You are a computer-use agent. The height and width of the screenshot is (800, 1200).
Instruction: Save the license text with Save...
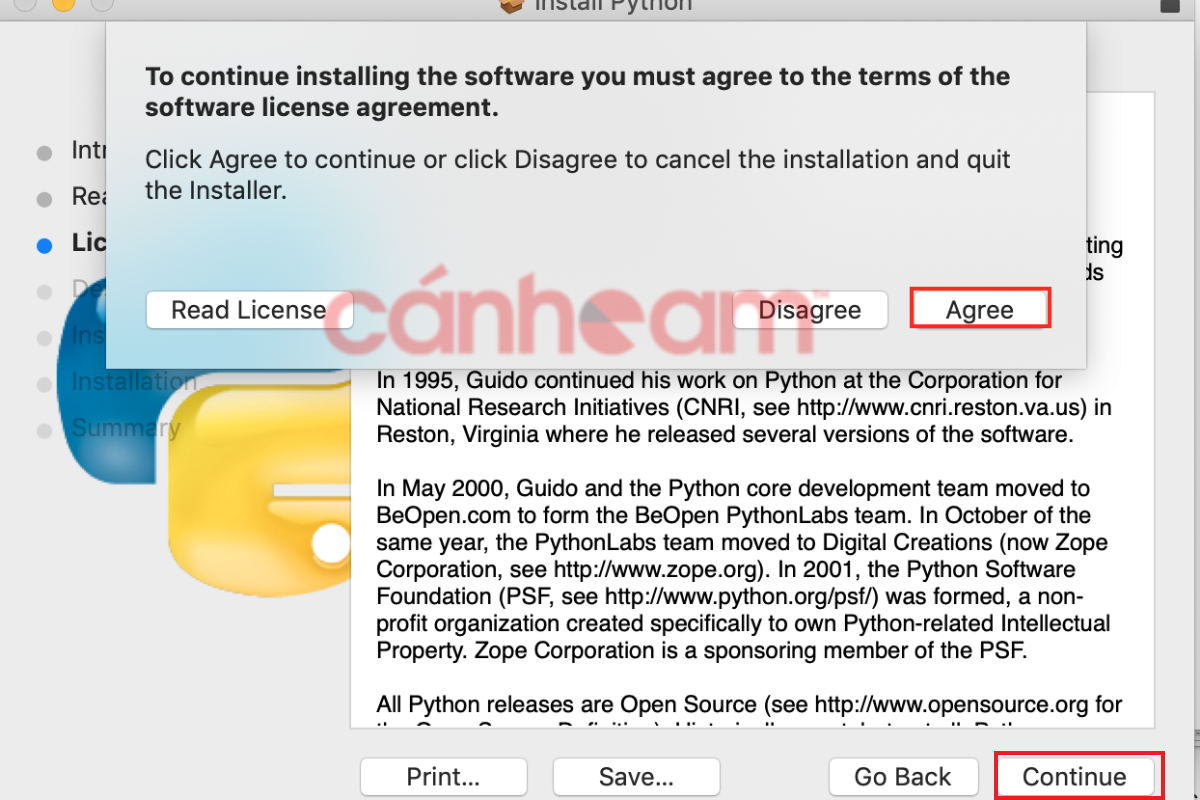(636, 776)
